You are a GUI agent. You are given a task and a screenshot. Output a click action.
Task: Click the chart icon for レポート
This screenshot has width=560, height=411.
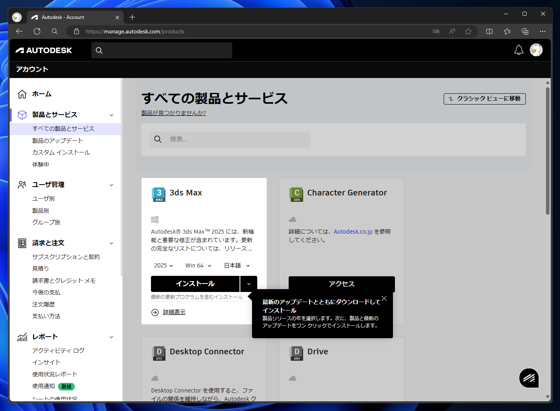[x=22, y=337]
